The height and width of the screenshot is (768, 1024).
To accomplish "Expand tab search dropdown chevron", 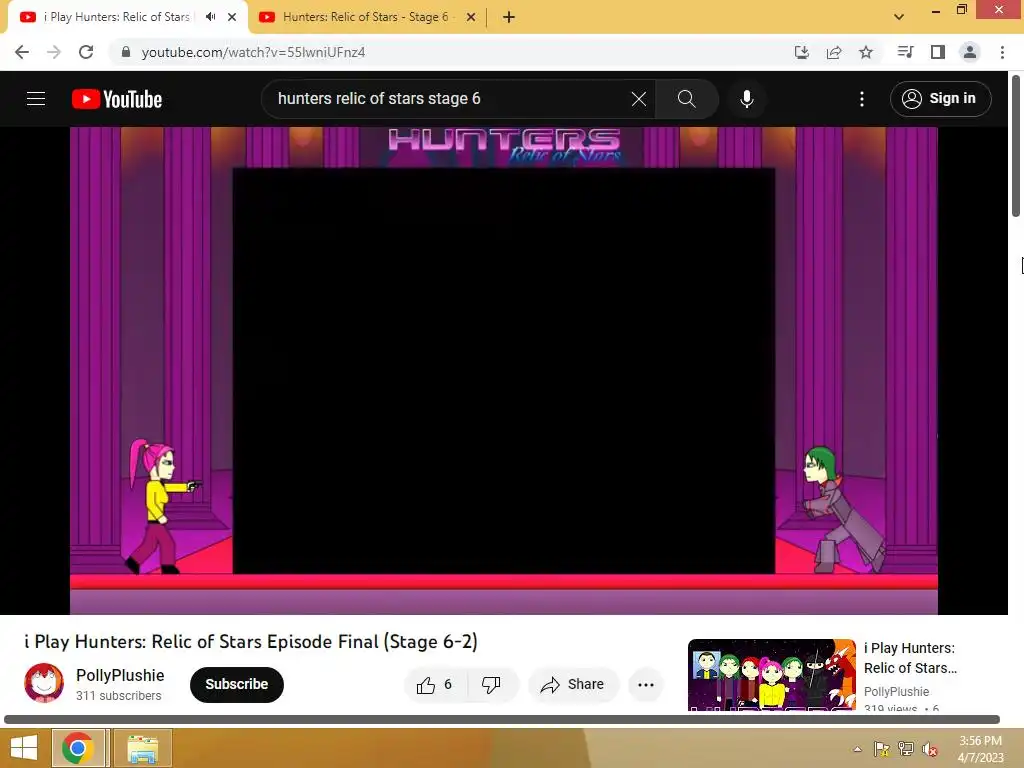I will [x=899, y=17].
